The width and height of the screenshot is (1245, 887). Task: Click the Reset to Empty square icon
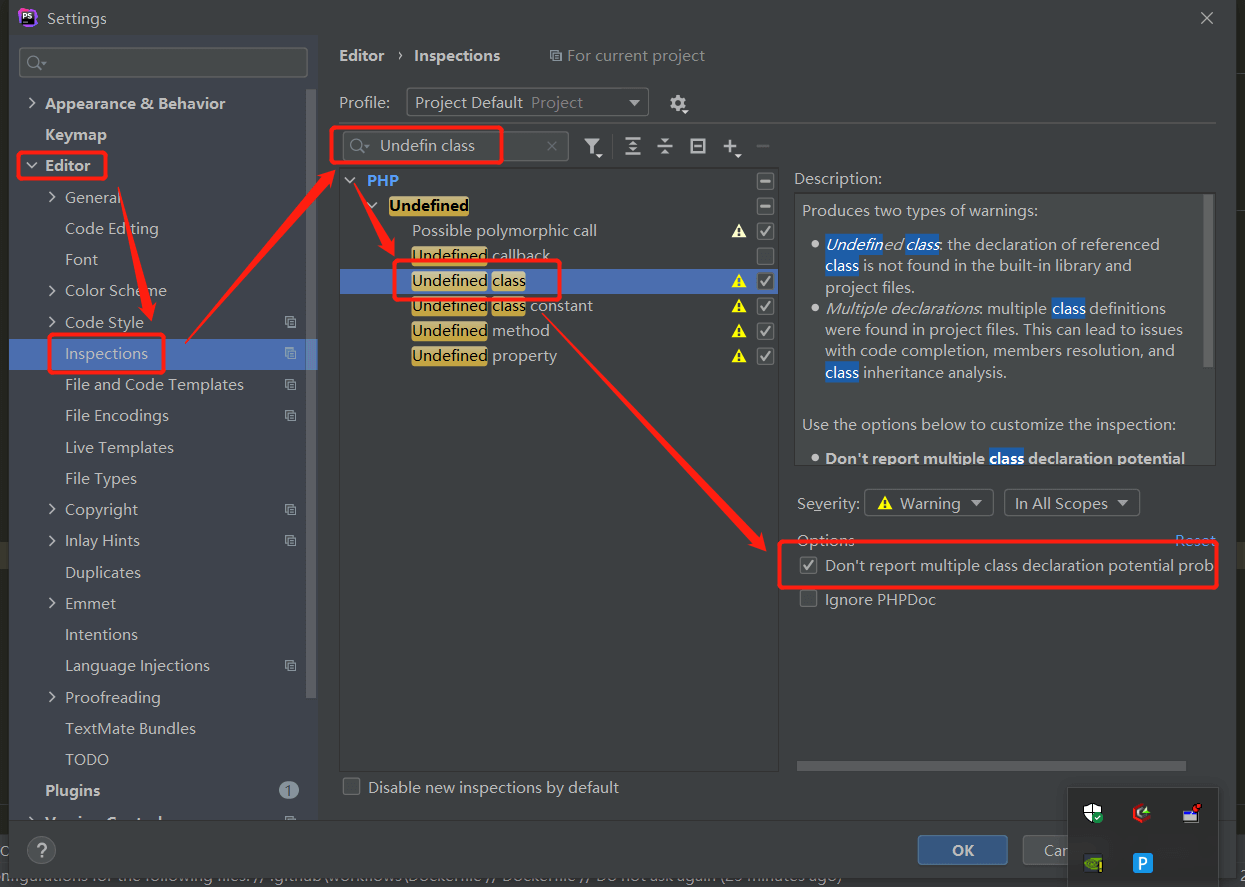[698, 147]
